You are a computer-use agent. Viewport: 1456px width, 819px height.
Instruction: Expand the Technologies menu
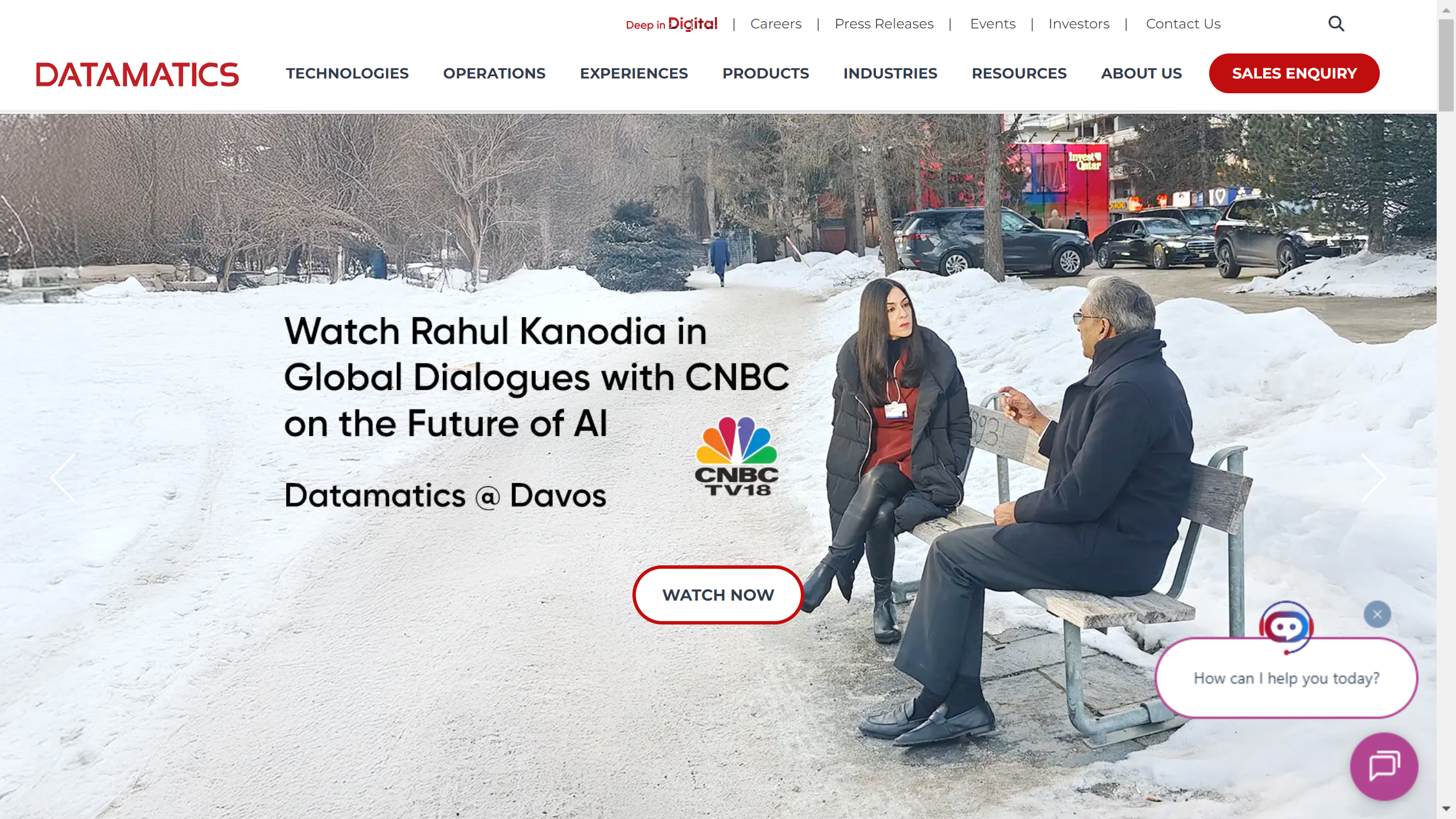347,73
